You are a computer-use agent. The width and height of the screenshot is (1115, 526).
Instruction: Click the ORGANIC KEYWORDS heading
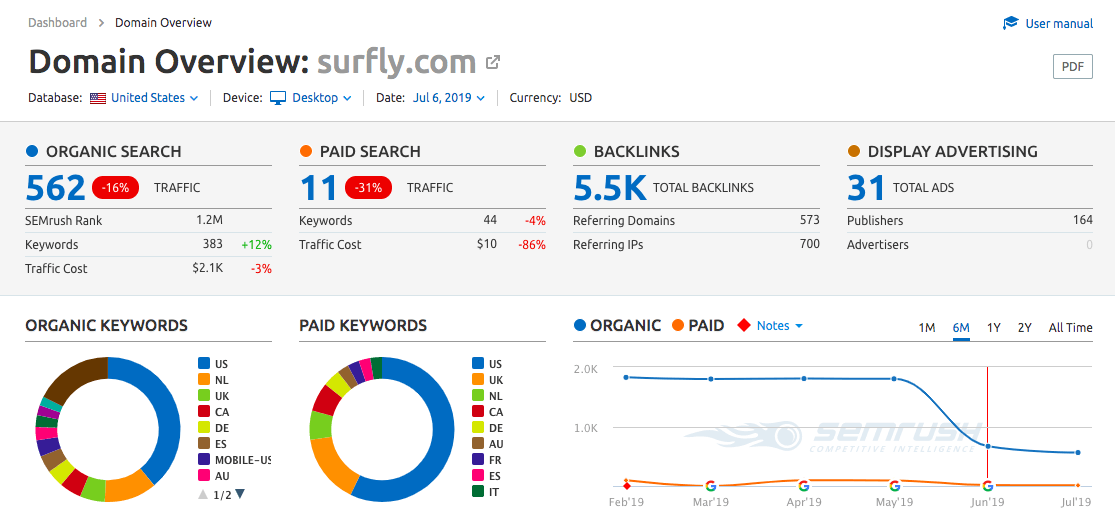(107, 326)
